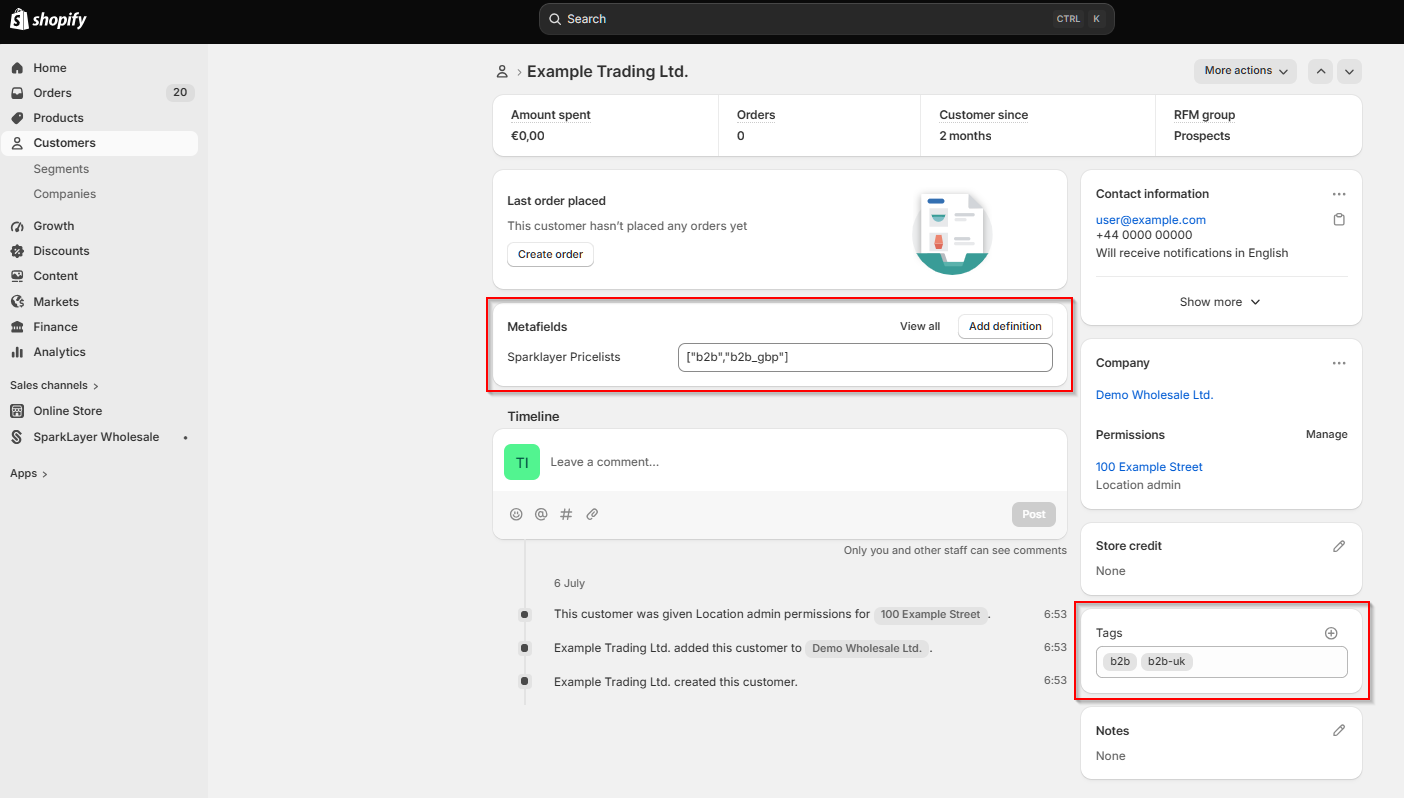Click the SparkLayer Wholesale channel icon
Viewport: 1404px width, 798px height.
(x=16, y=437)
